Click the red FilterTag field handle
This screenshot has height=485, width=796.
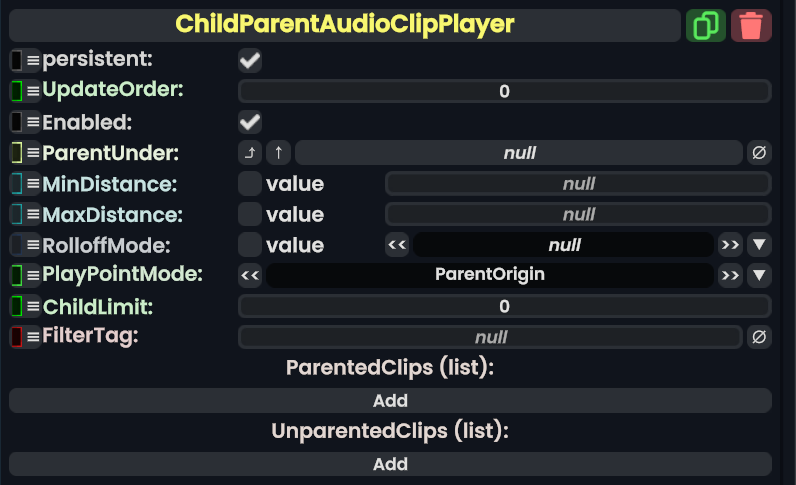click(17, 337)
